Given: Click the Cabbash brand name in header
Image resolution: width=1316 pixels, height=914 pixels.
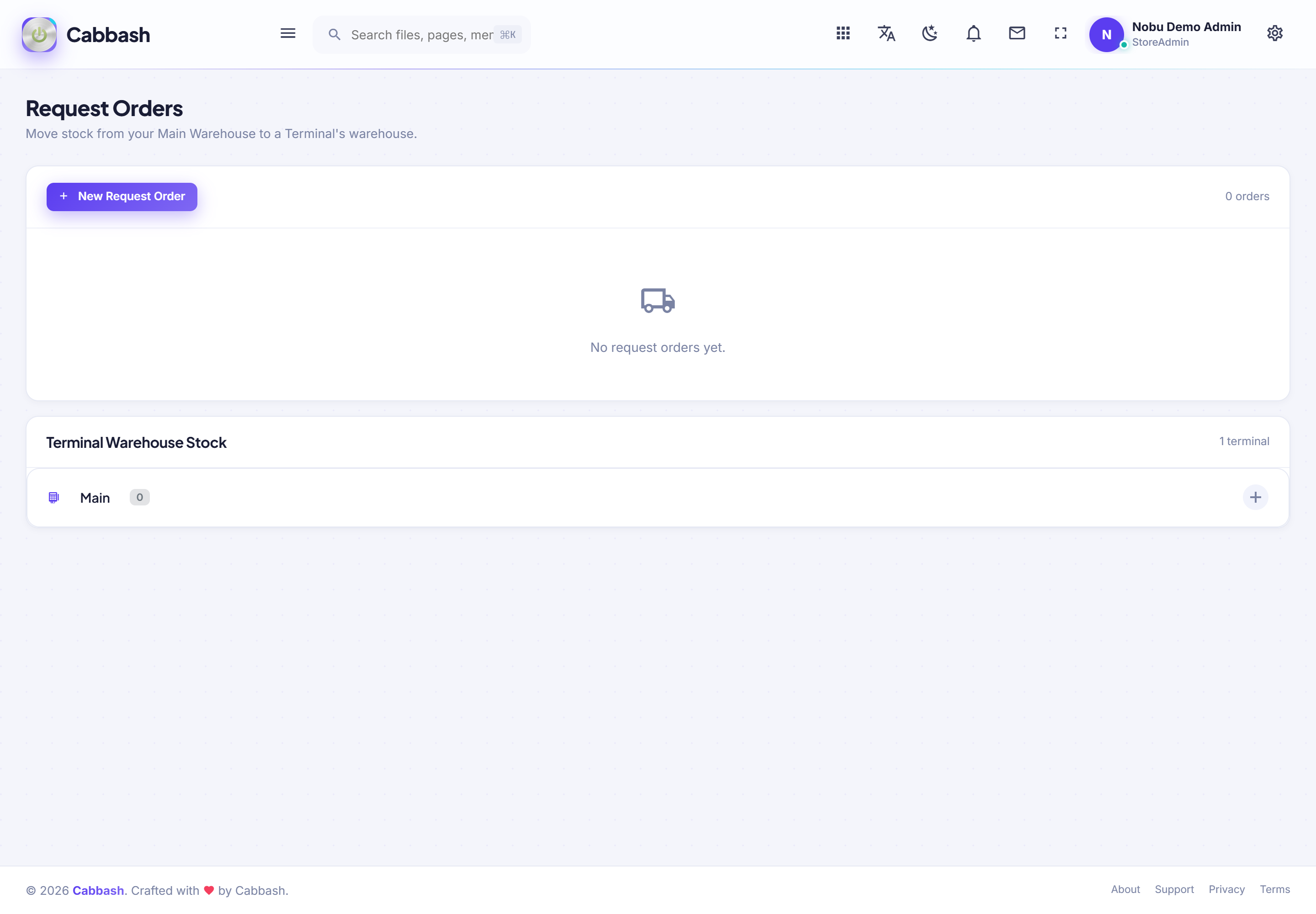Looking at the screenshot, I should (108, 35).
